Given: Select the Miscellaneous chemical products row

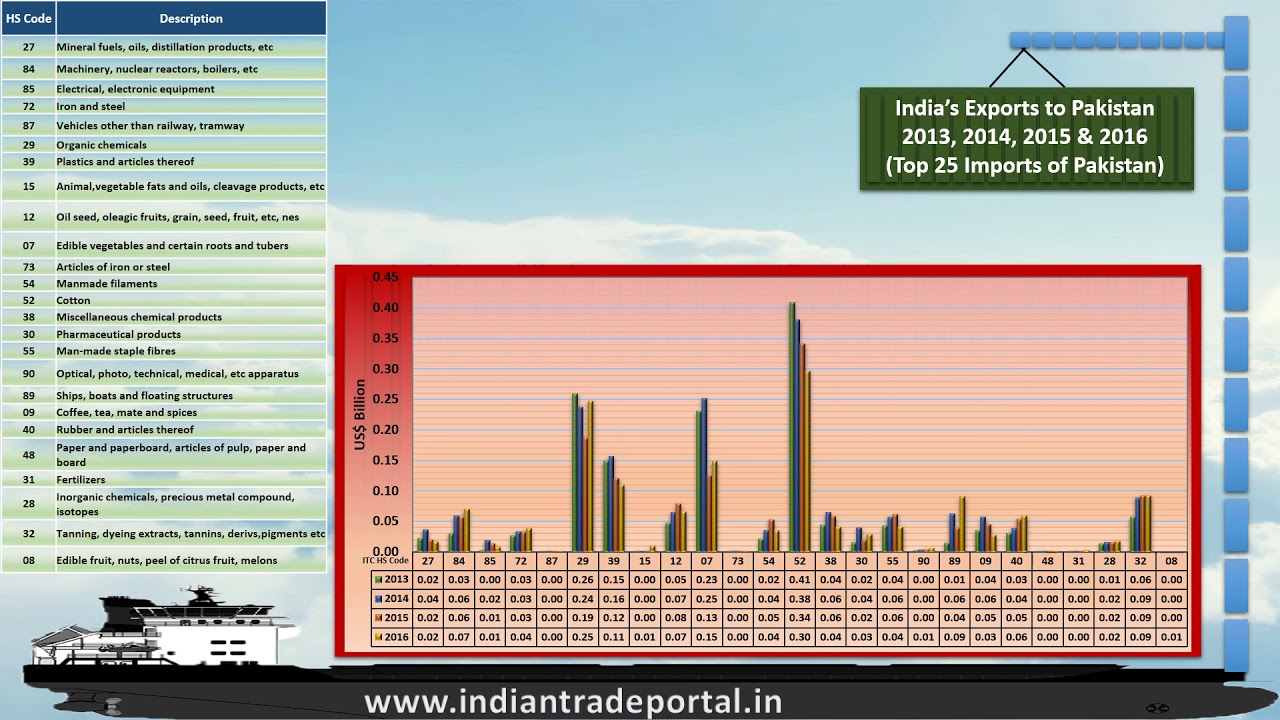Looking at the screenshot, I should pos(164,317).
